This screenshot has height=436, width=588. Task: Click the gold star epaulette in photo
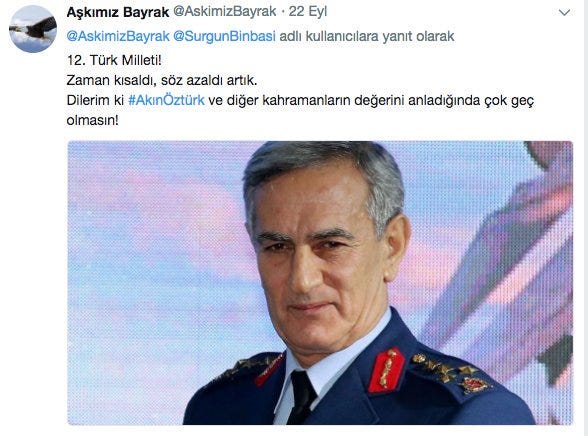coord(449,373)
